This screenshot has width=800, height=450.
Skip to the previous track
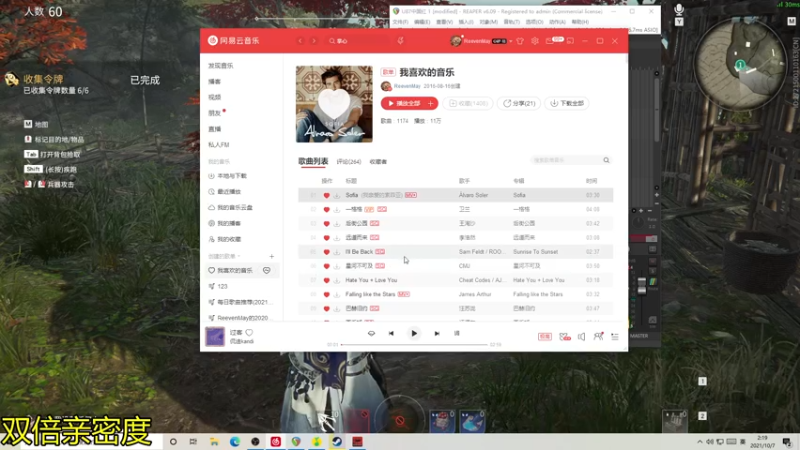[x=391, y=334]
